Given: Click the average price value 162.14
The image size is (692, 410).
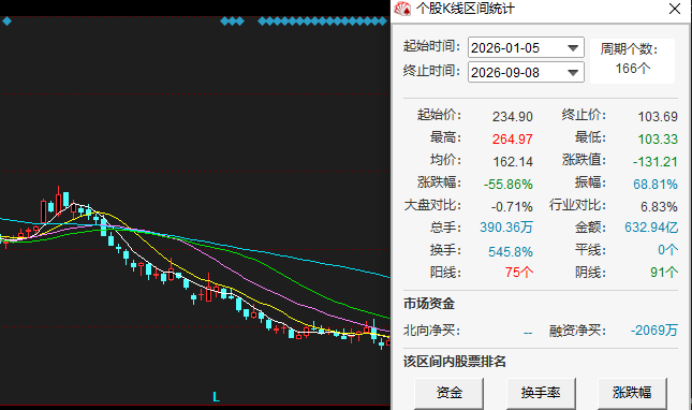Looking at the screenshot, I should (513, 162).
